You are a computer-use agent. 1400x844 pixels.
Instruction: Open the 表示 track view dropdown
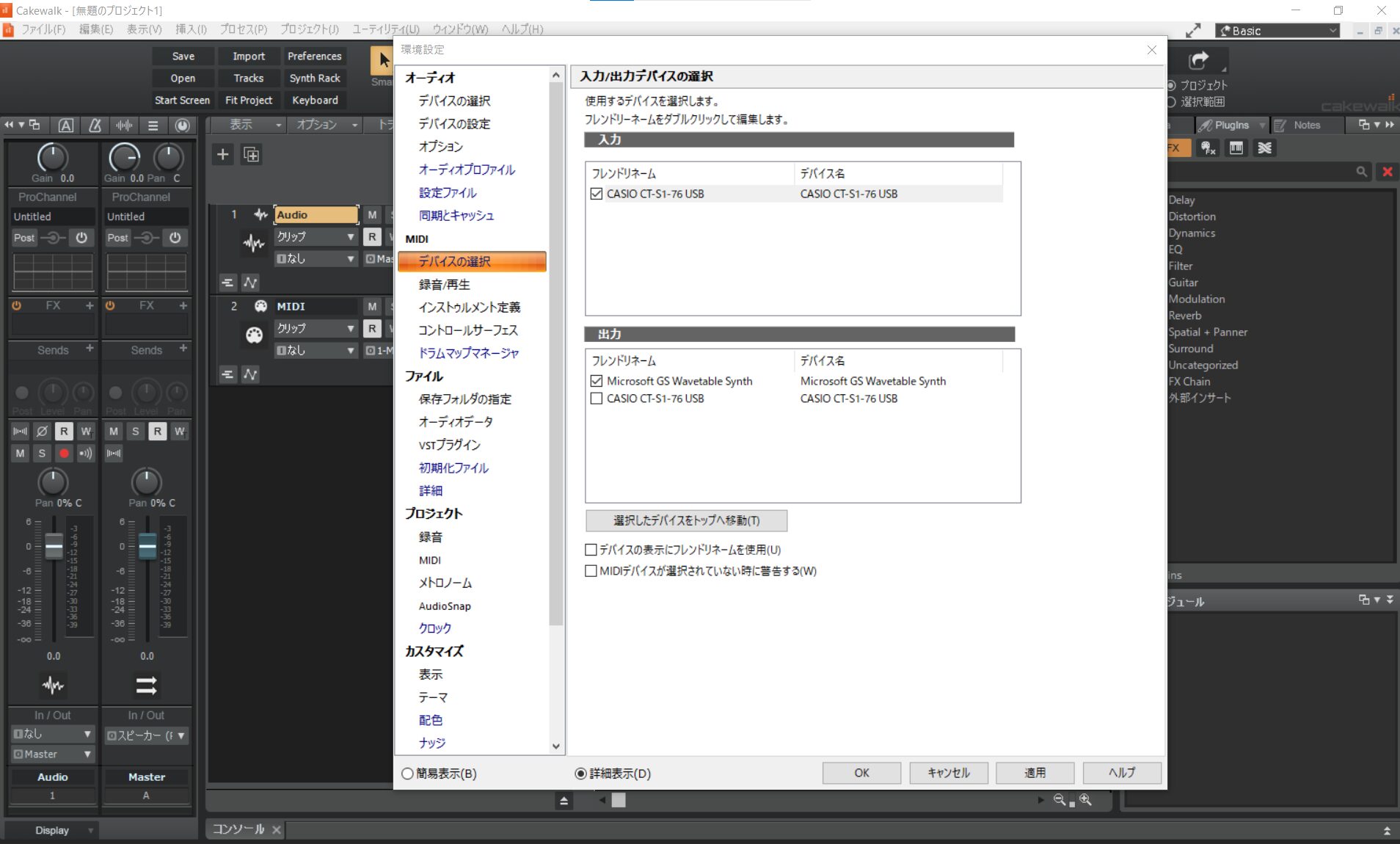pos(247,125)
